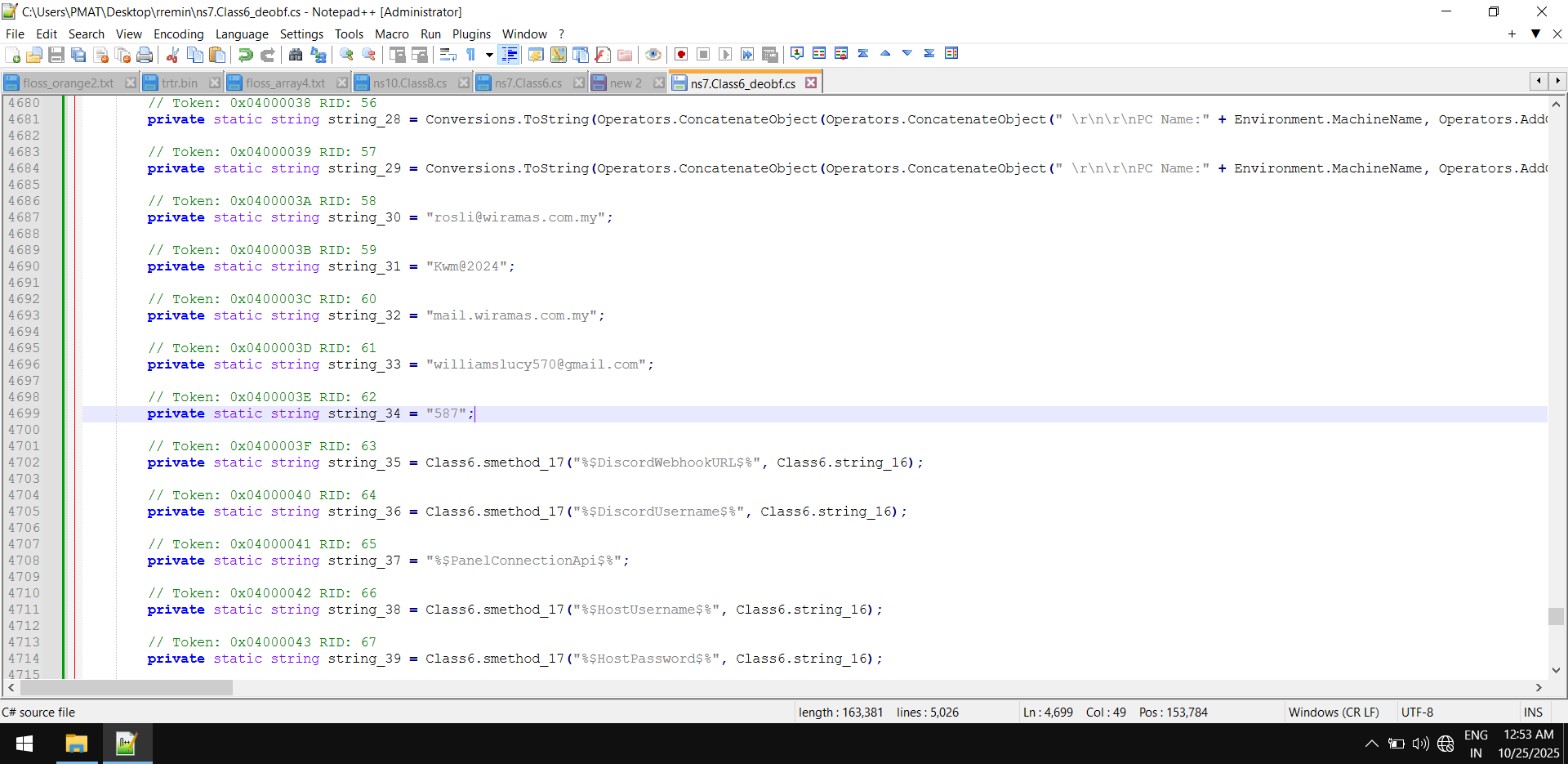The height and width of the screenshot is (764, 1568).
Task: Click the UTF-8 encoding status field
Action: pyautogui.click(x=1417, y=712)
